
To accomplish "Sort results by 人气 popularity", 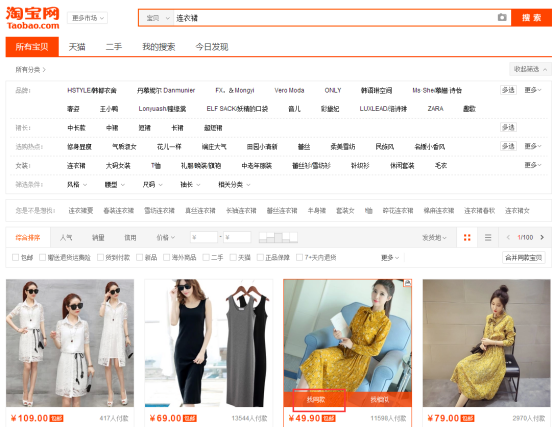I will pyautogui.click(x=66, y=238).
